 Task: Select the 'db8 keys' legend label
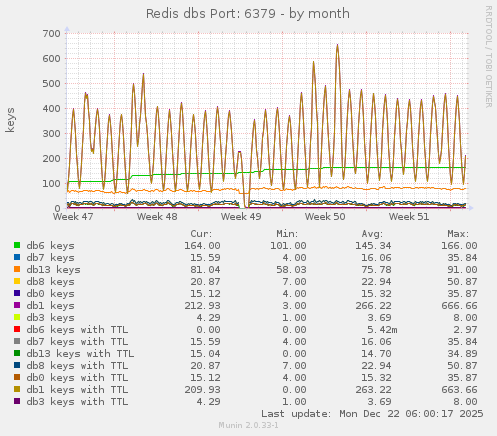(51, 282)
